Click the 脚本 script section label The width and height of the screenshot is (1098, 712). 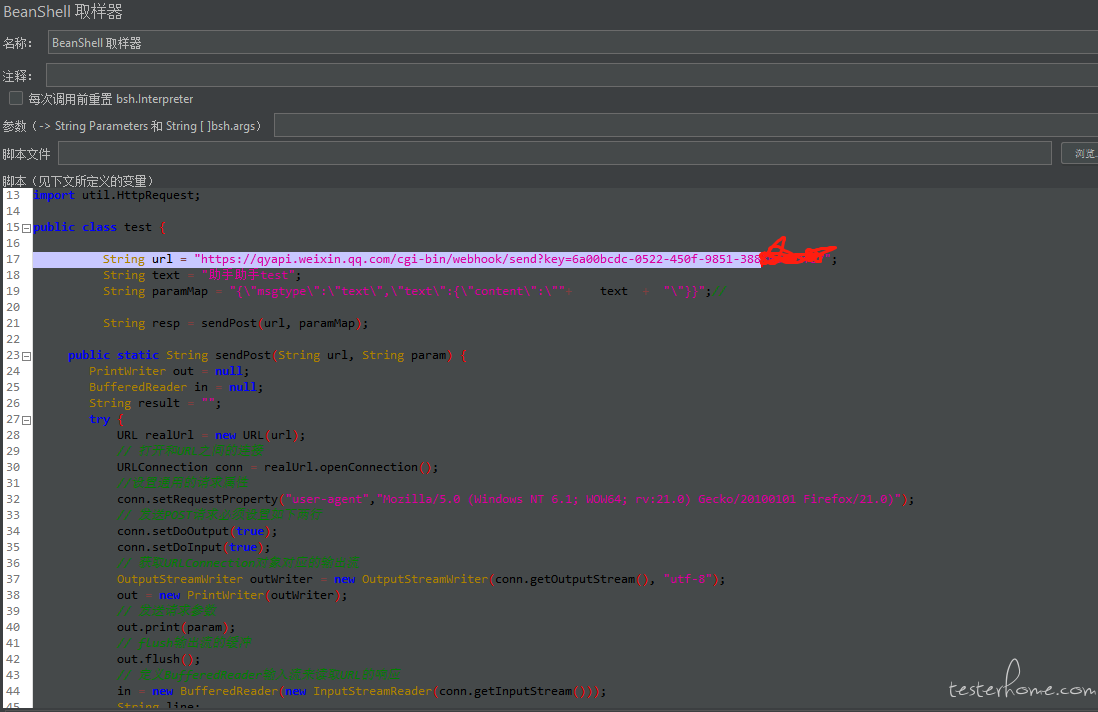[78, 181]
